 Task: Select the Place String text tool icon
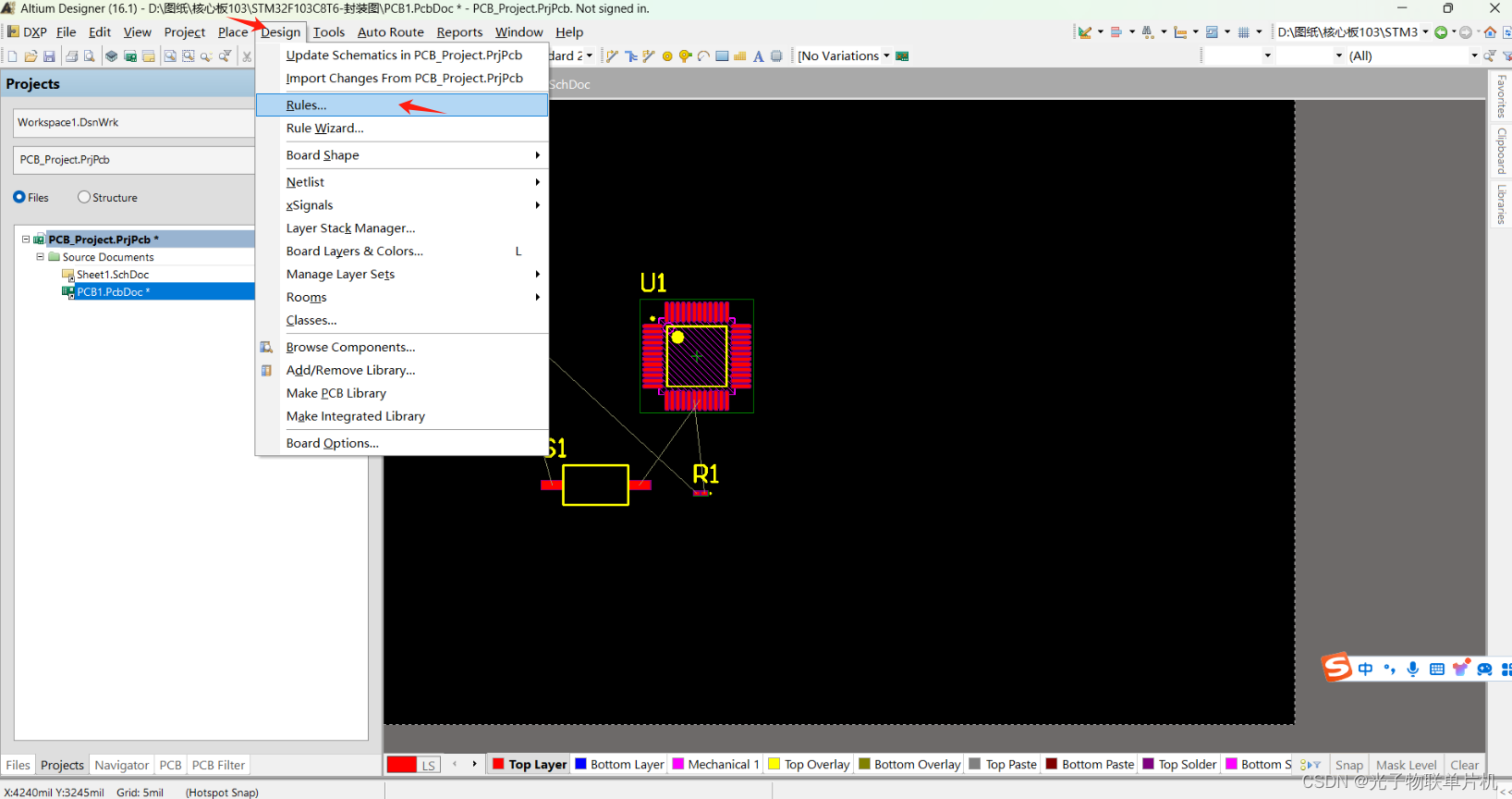(758, 56)
